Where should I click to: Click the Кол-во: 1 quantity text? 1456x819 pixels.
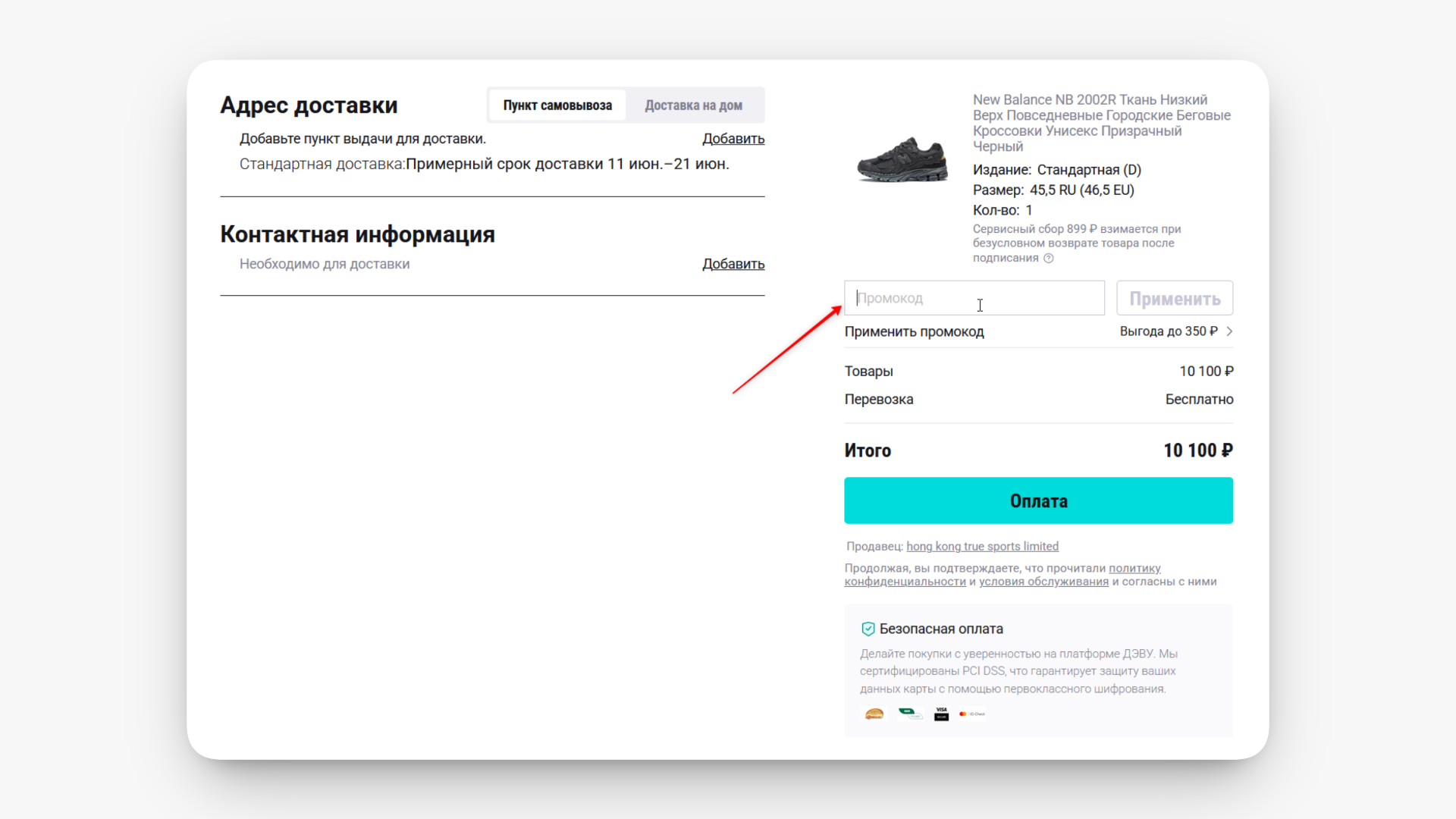[x=1003, y=211]
